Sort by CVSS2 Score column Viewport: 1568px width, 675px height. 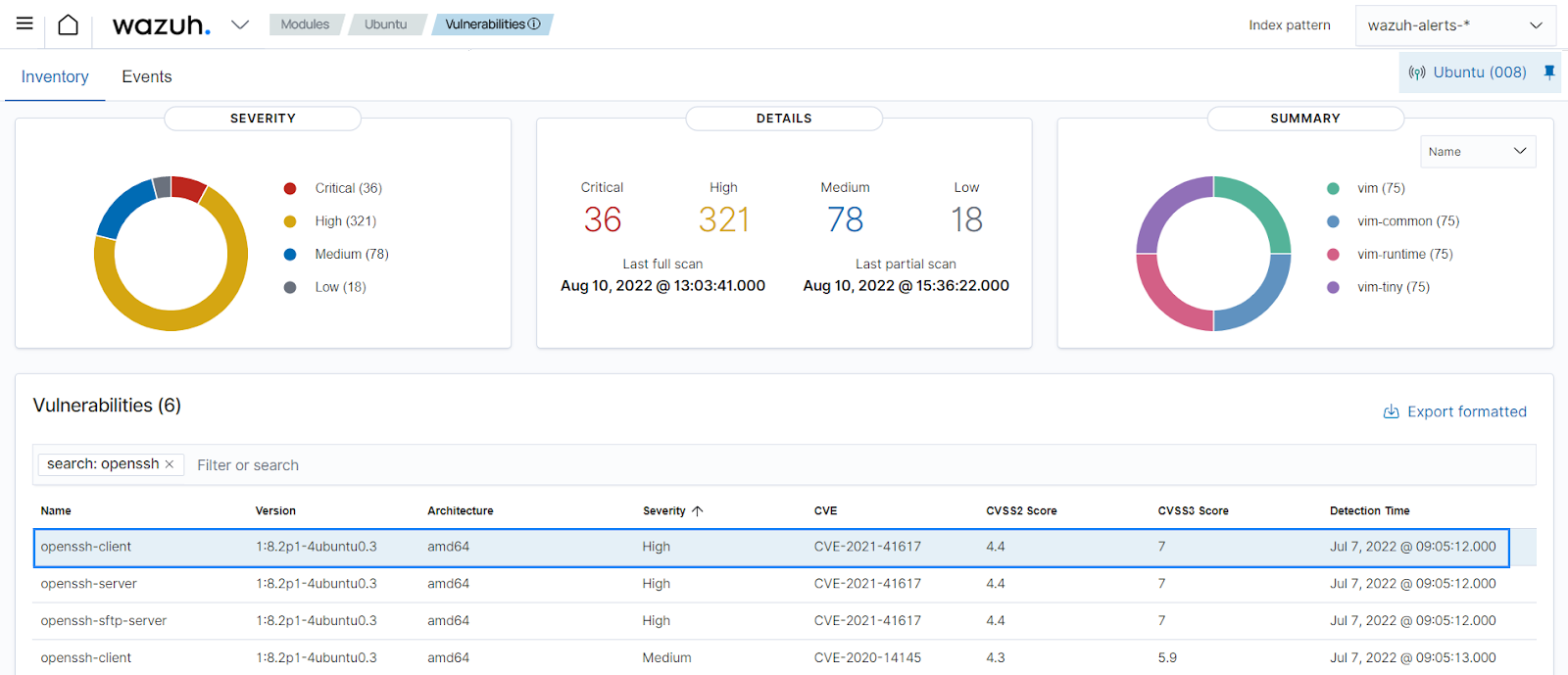1021,510
